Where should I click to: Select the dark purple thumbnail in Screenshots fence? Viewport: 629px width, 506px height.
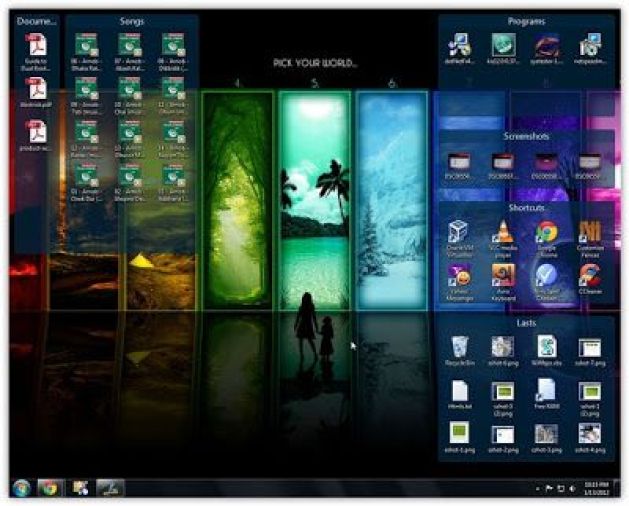click(546, 166)
